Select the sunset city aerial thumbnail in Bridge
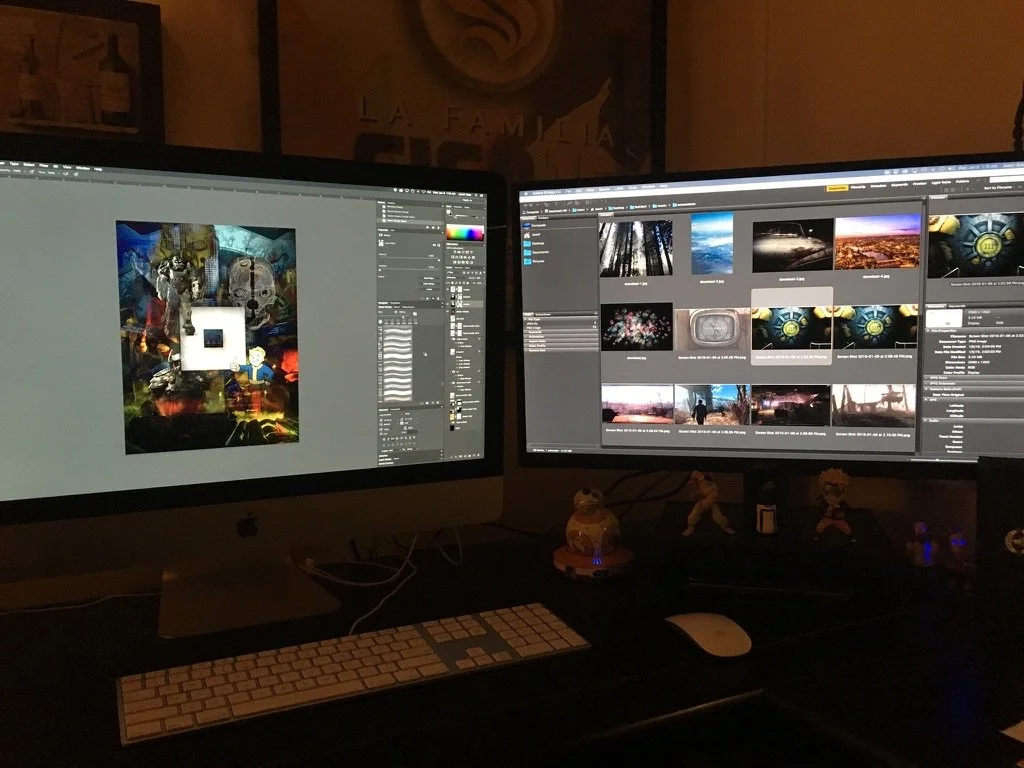Screen dimensions: 1024x768 point(877,242)
